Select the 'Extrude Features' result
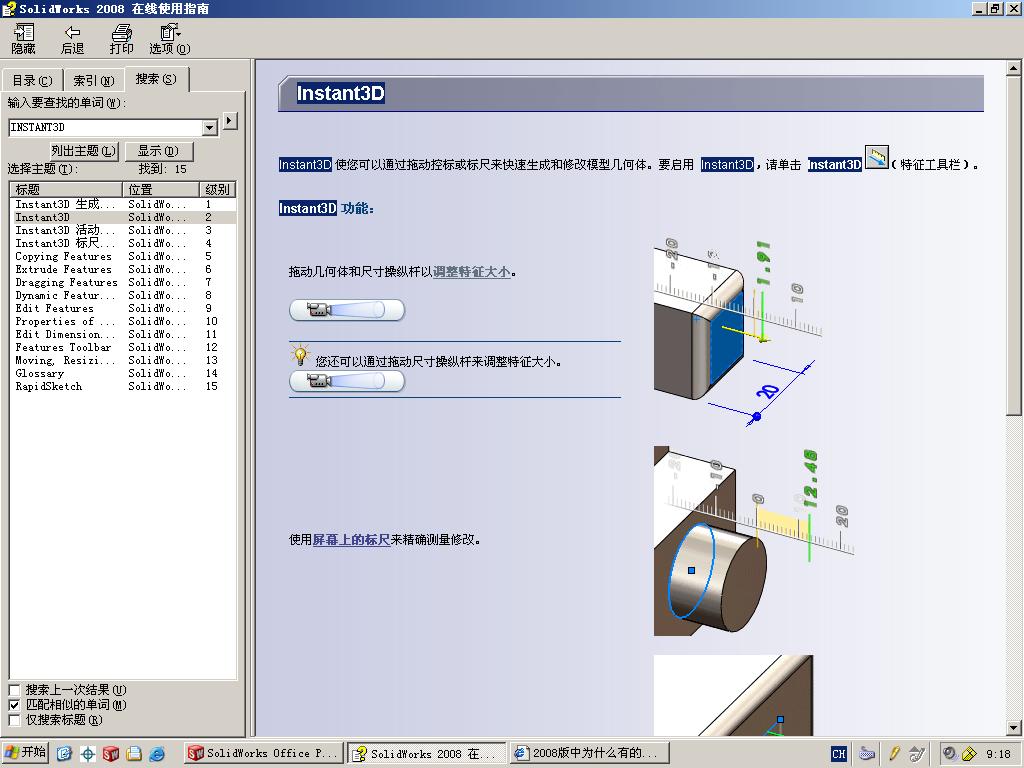 tap(123, 270)
